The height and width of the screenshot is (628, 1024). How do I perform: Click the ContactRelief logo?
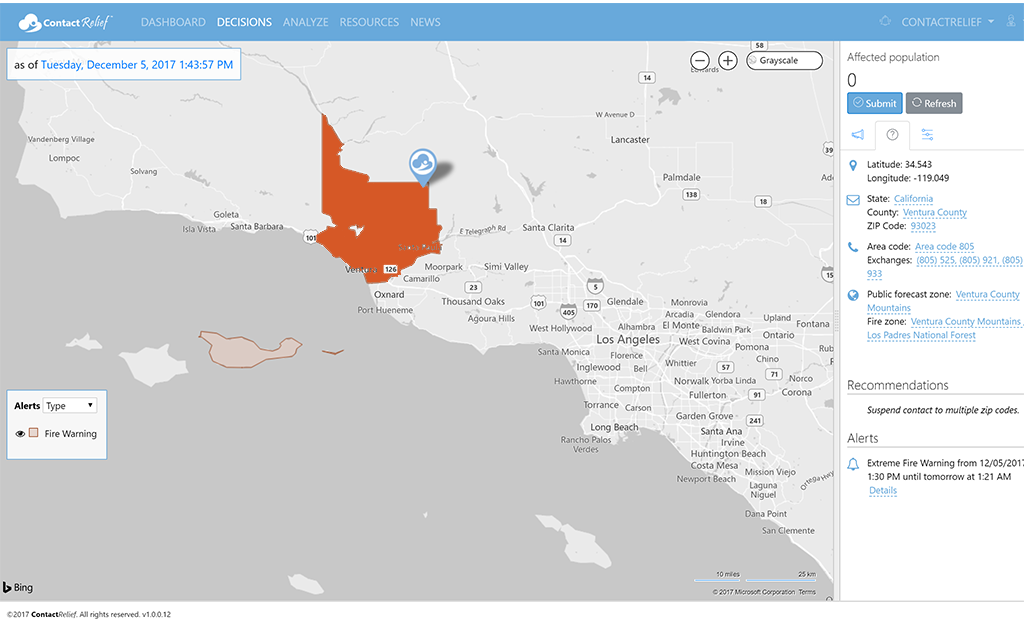click(65, 22)
